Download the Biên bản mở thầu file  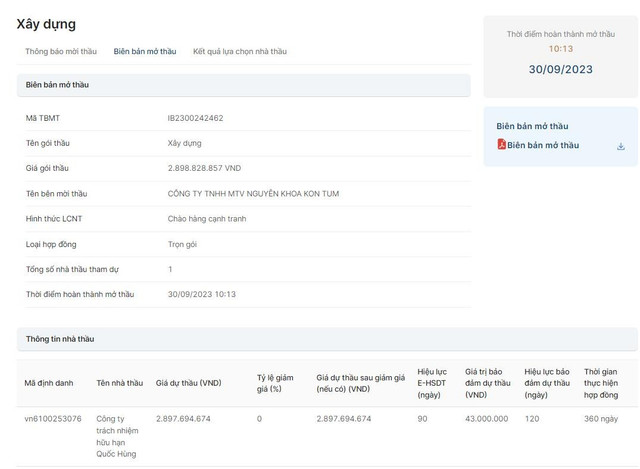click(620, 146)
